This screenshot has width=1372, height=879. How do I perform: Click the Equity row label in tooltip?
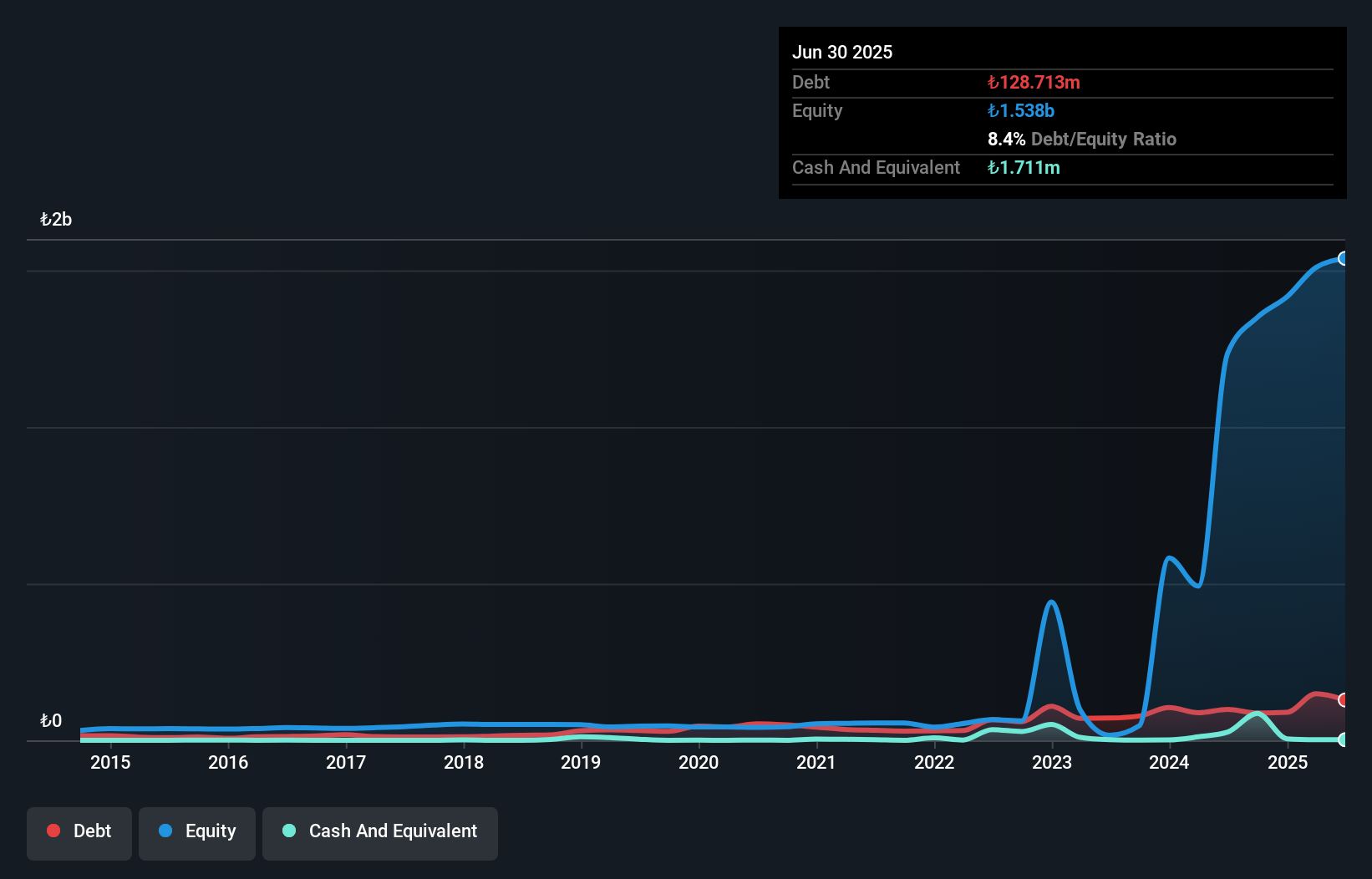817,110
